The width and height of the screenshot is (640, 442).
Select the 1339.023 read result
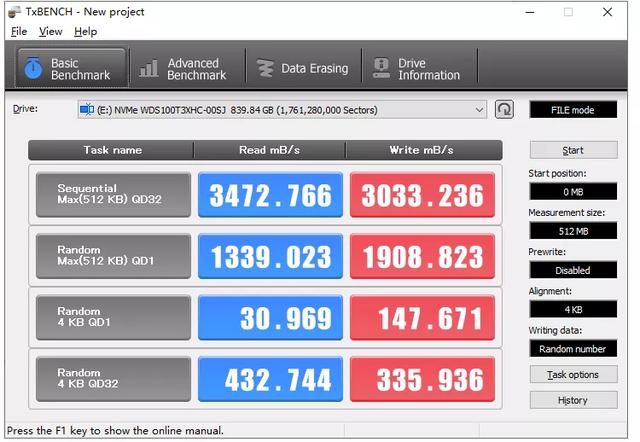tap(270, 256)
